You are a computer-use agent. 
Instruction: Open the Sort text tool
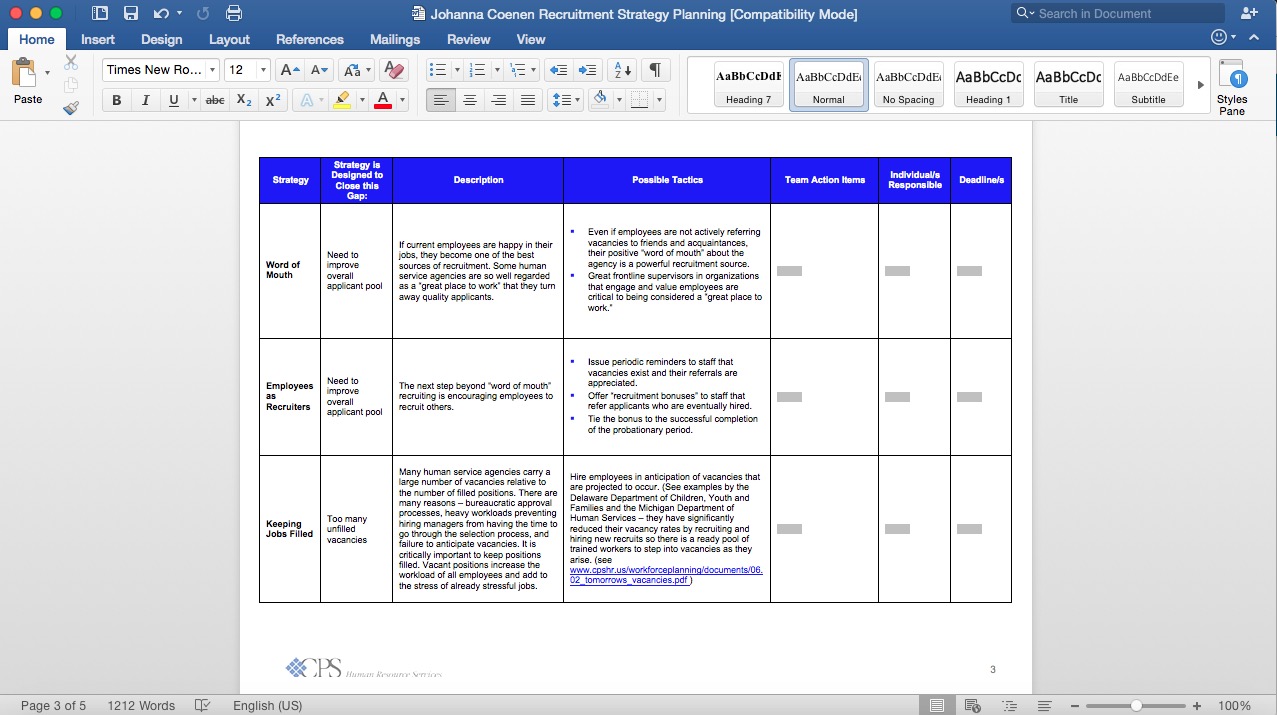tap(622, 70)
